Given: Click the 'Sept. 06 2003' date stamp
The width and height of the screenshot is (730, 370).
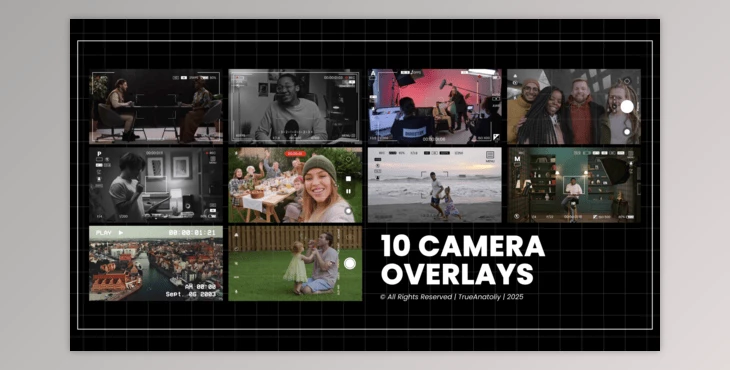Looking at the screenshot, I should (x=191, y=295).
